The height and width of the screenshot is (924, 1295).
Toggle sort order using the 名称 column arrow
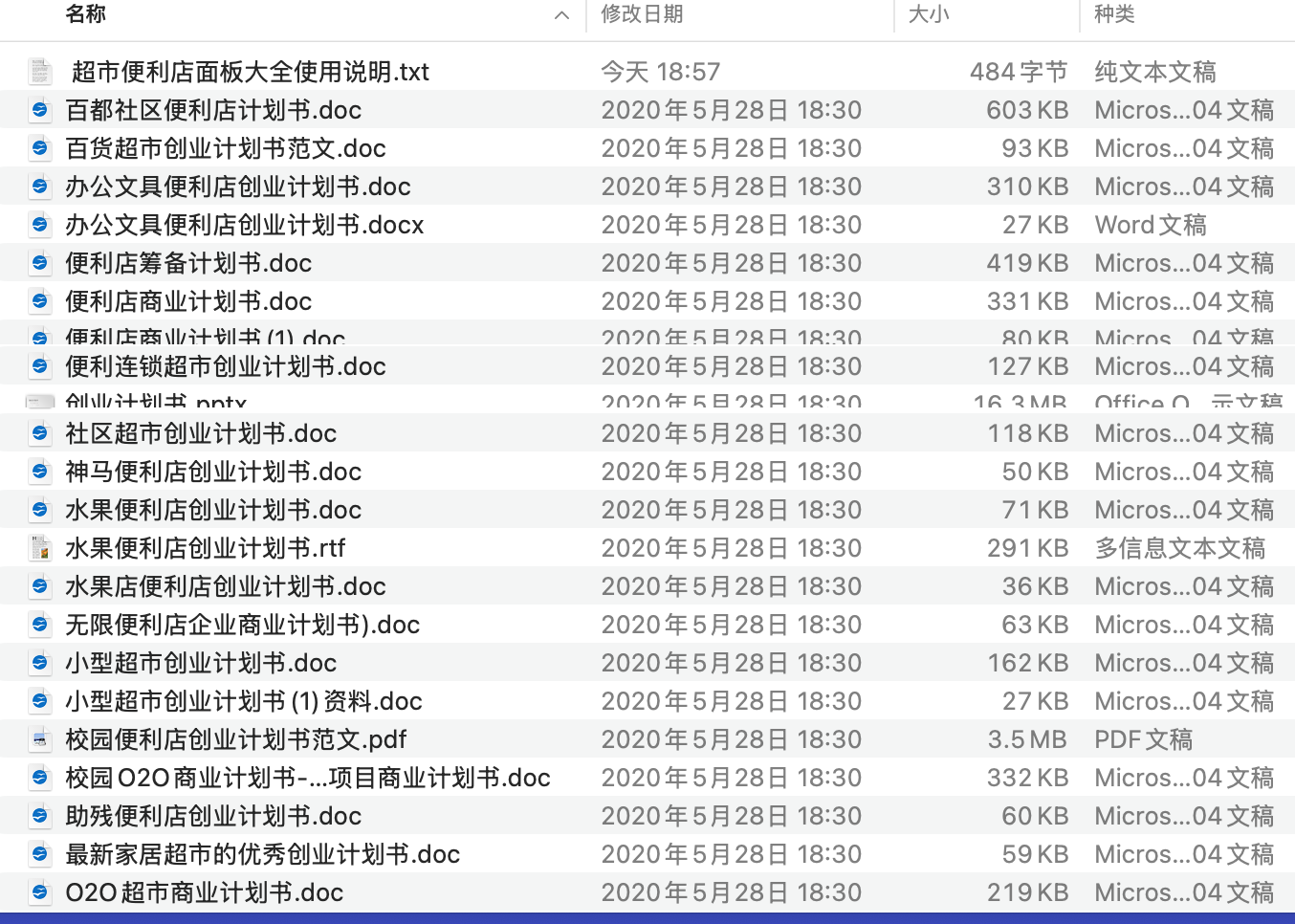pyautogui.click(x=561, y=14)
